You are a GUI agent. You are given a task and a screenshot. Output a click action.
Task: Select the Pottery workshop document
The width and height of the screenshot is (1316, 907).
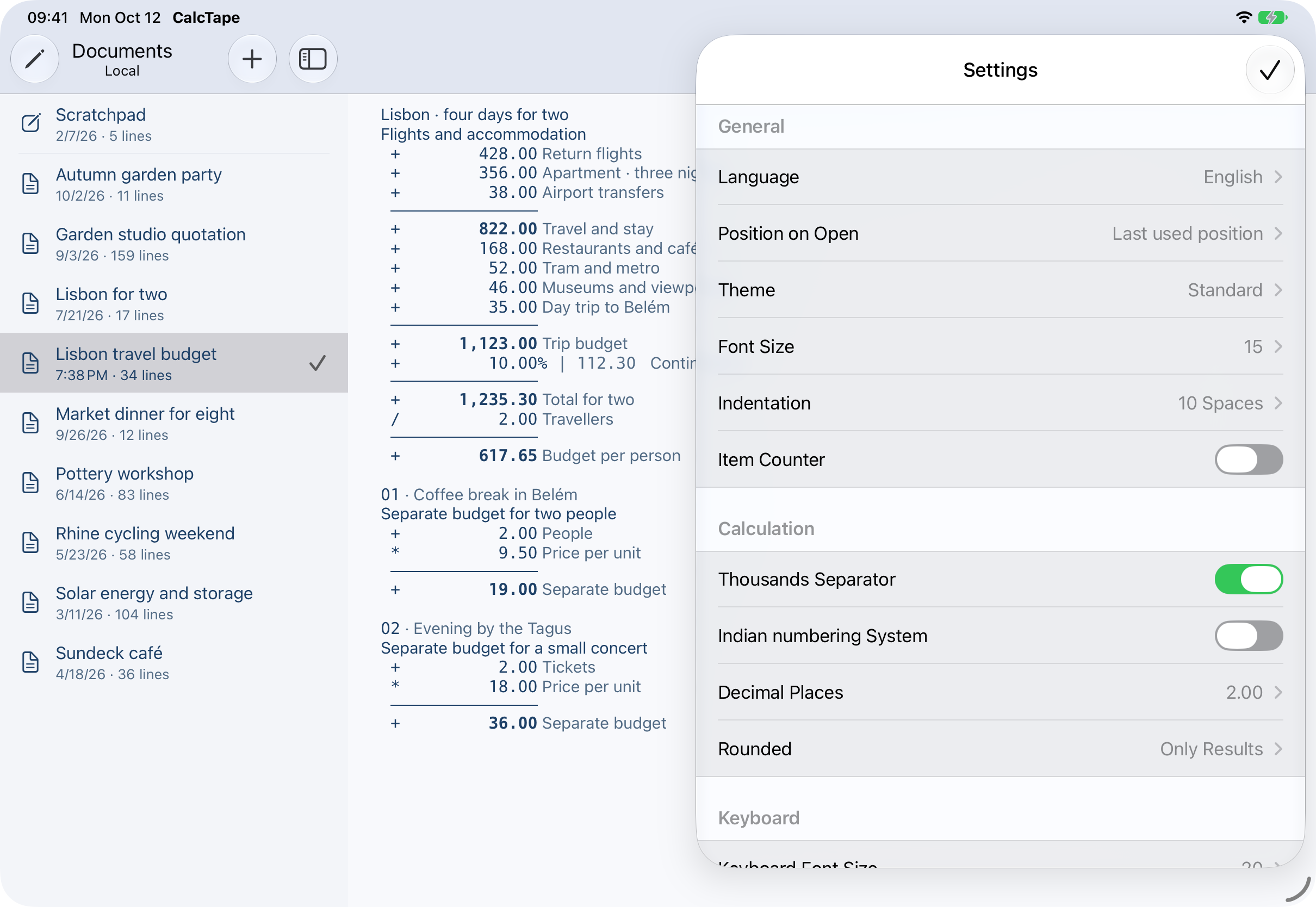coord(174,482)
